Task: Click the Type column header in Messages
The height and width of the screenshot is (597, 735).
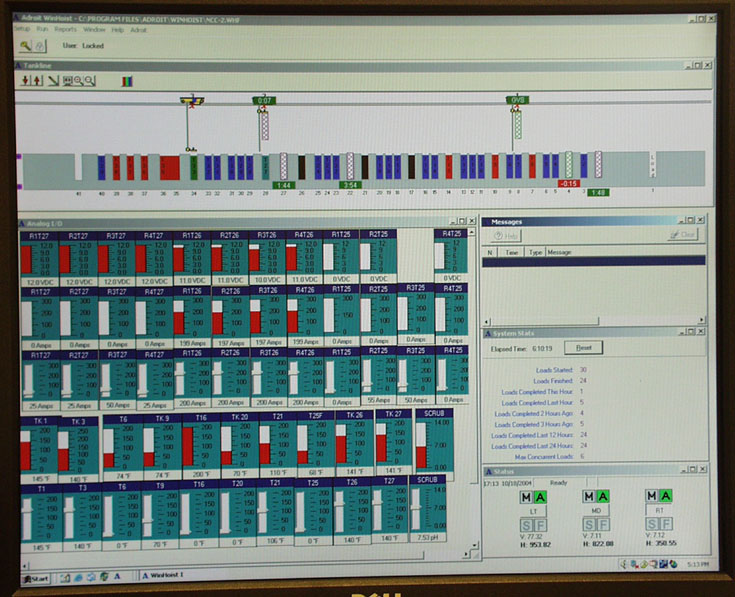Action: pos(535,252)
